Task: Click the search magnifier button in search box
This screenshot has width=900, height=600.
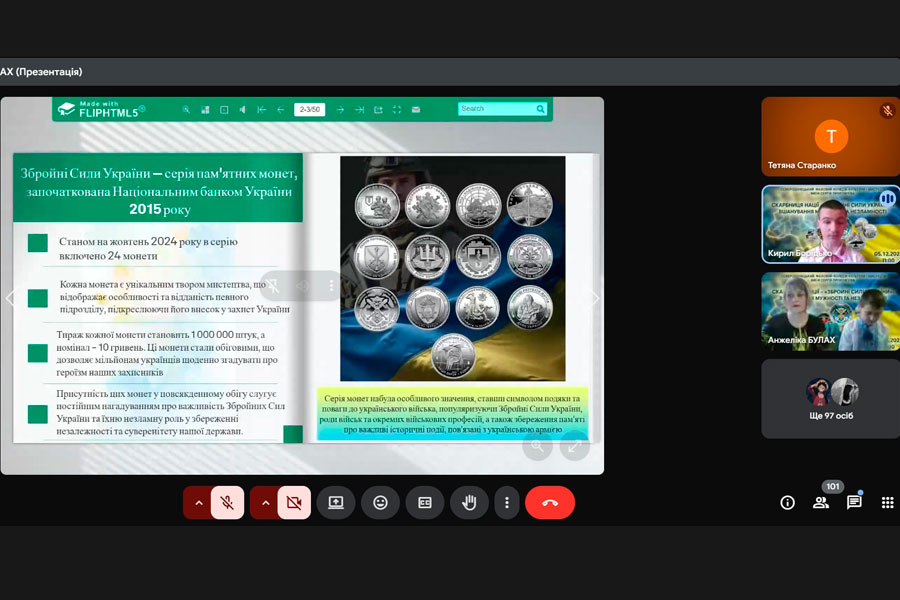Action: coord(541,109)
